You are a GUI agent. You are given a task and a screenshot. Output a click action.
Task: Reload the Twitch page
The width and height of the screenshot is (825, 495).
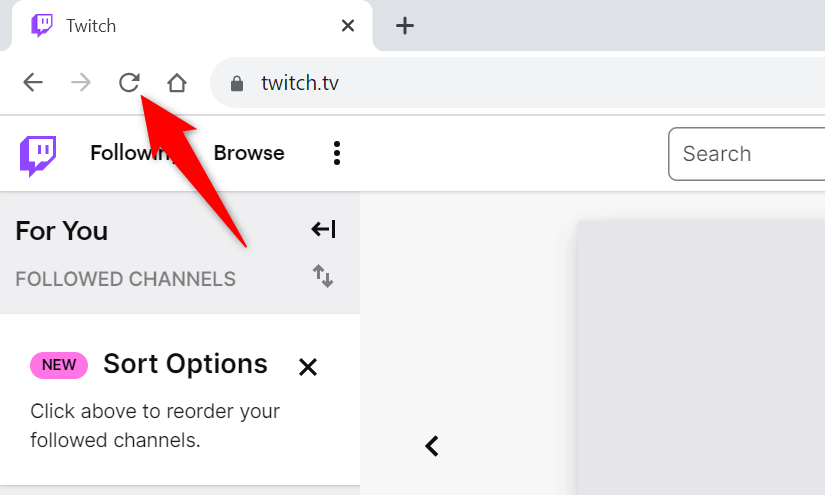pos(129,82)
